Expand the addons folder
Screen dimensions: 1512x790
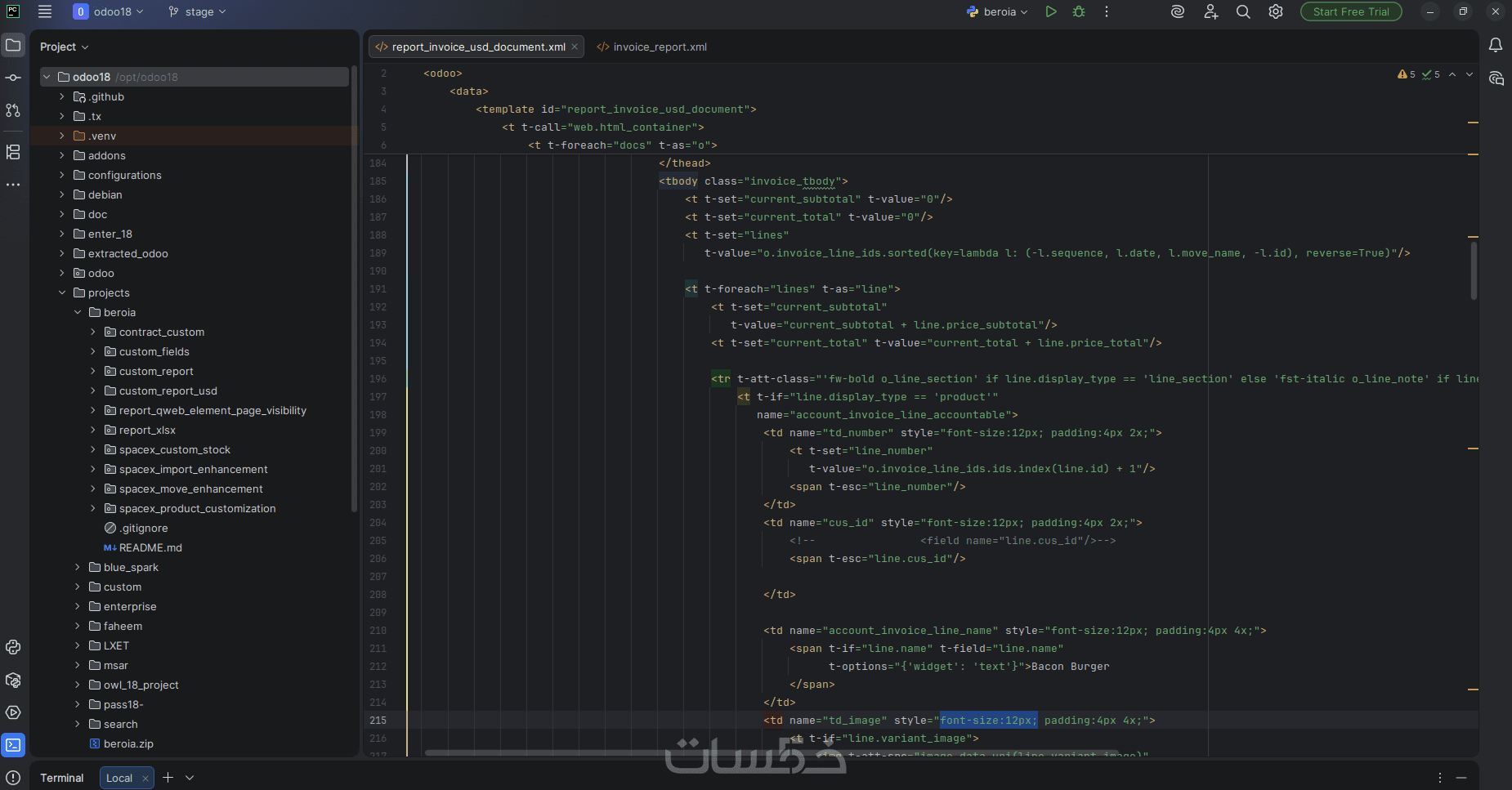pos(62,155)
